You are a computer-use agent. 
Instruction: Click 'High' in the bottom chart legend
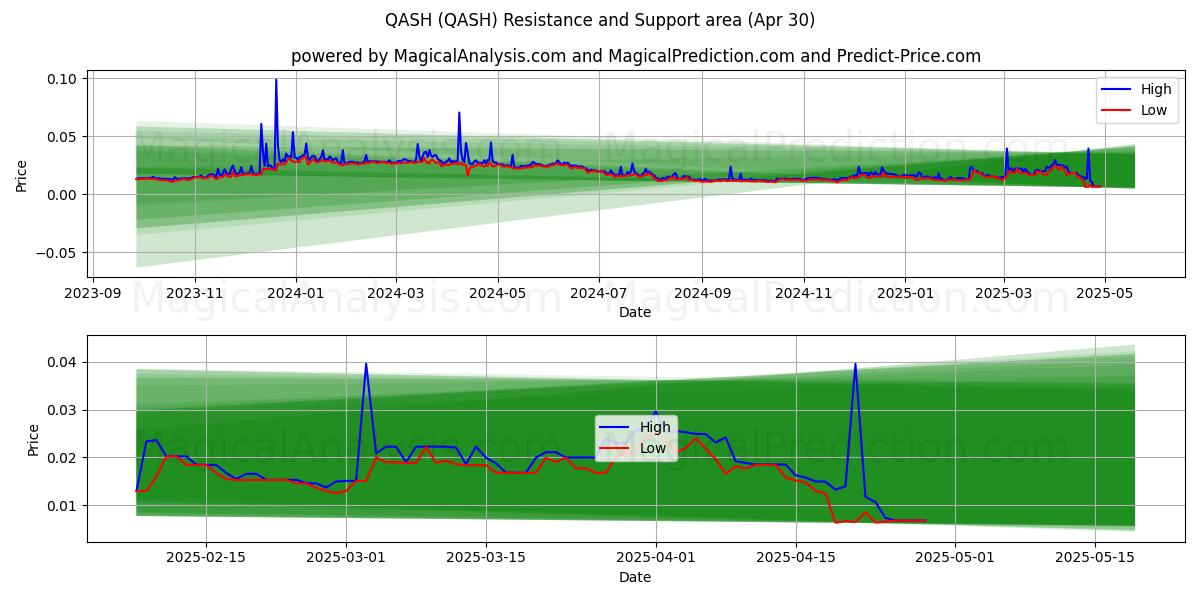point(655,428)
